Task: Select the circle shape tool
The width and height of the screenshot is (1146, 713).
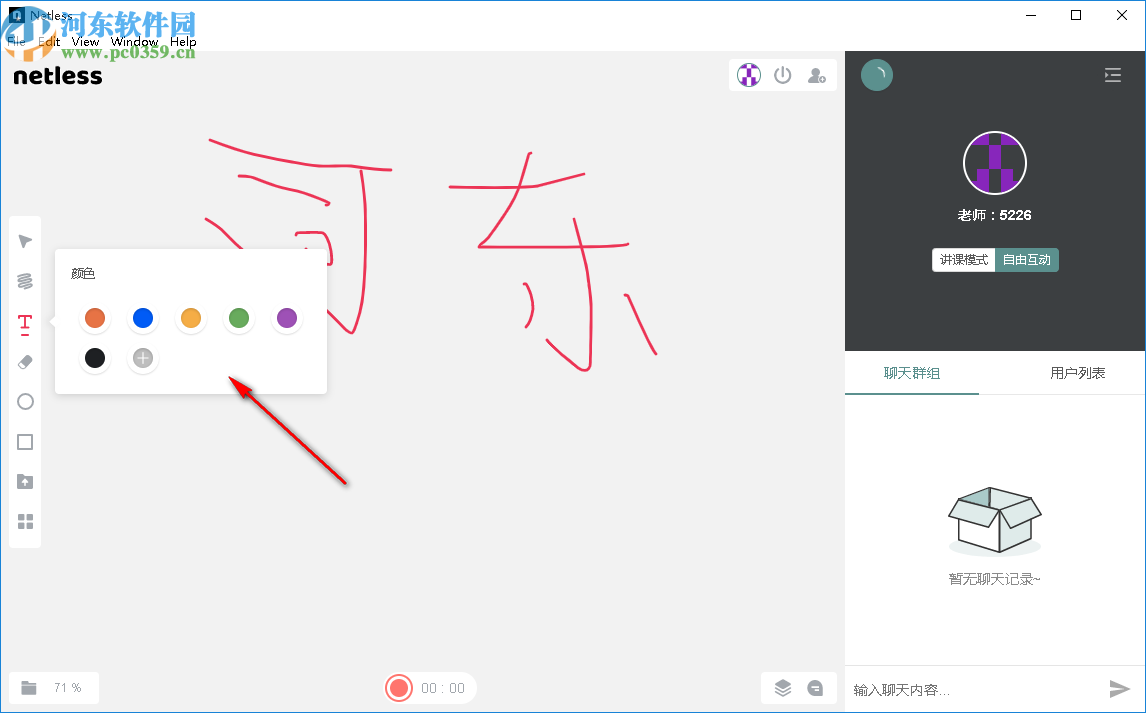Action: (x=25, y=401)
